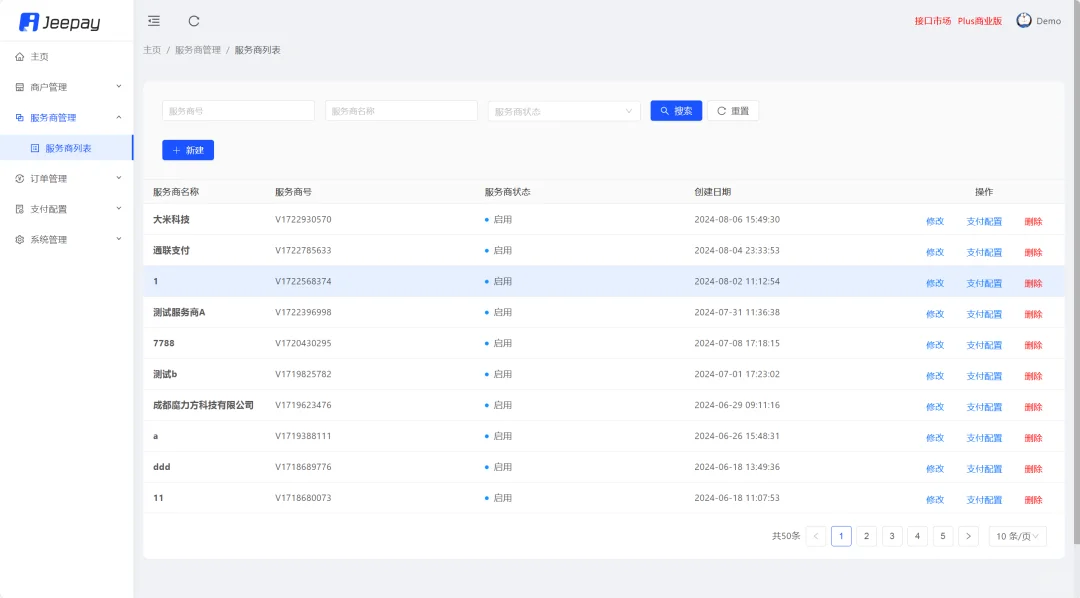Screen dimensions: 1080x598
Task: Open the 10条/页 page size selector
Action: (1017, 536)
